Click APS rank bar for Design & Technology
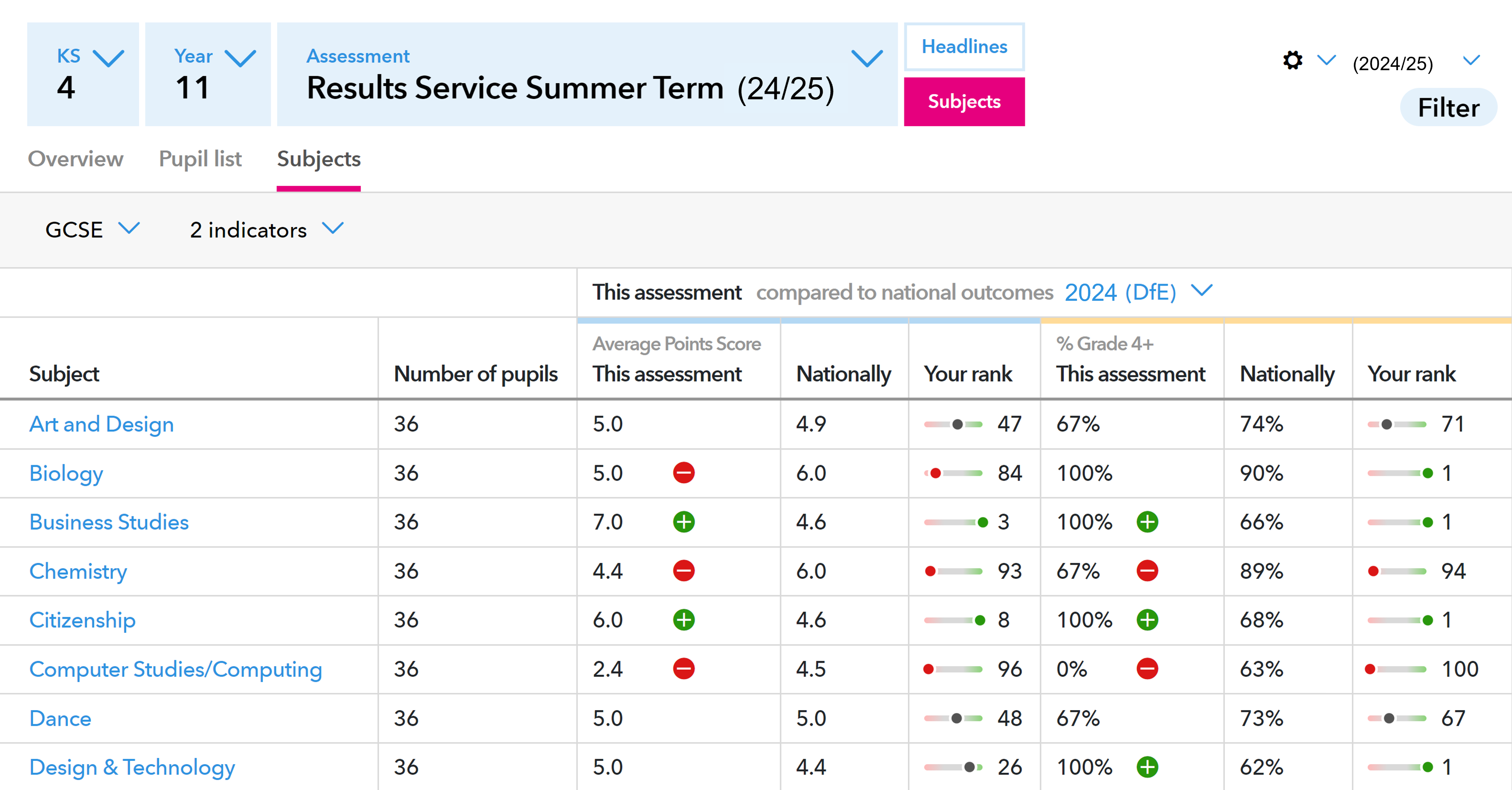Screen dimensions: 1512x790 (x=953, y=766)
